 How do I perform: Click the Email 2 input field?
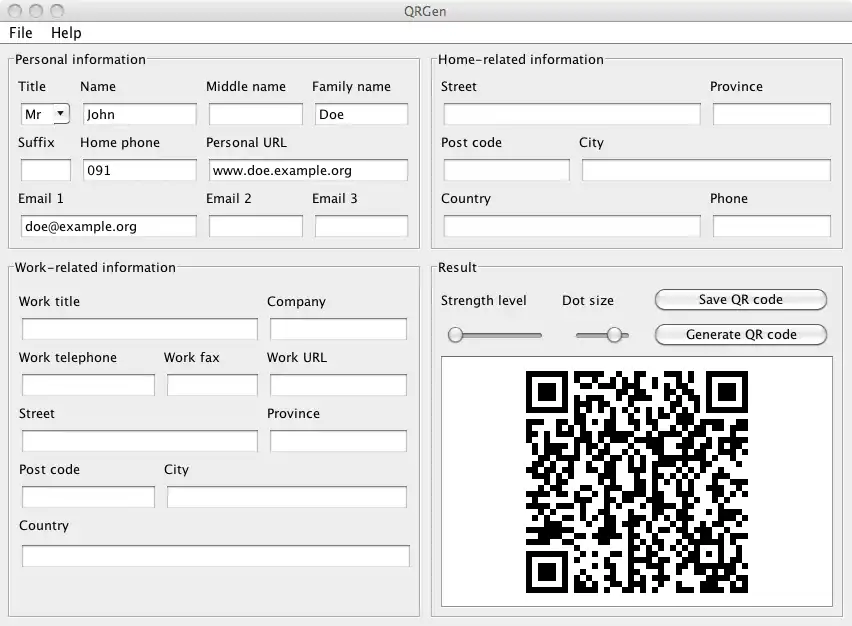[255, 226]
